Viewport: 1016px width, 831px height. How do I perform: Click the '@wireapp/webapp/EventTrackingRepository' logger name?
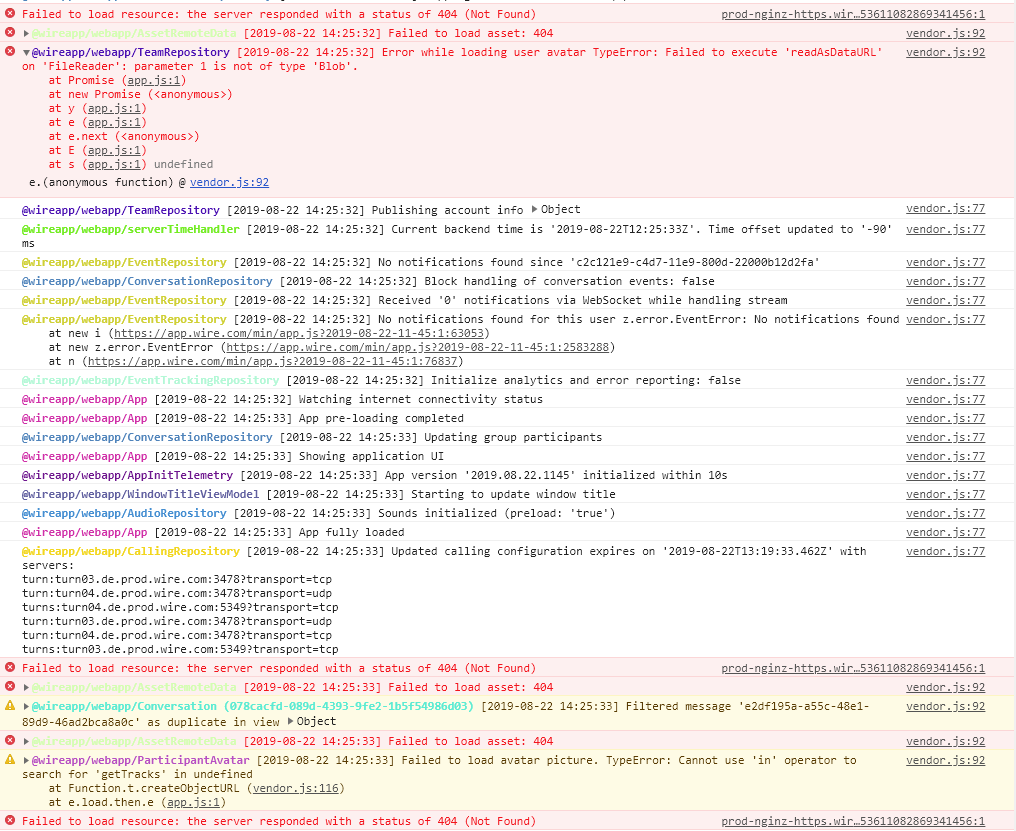pyautogui.click(x=150, y=380)
